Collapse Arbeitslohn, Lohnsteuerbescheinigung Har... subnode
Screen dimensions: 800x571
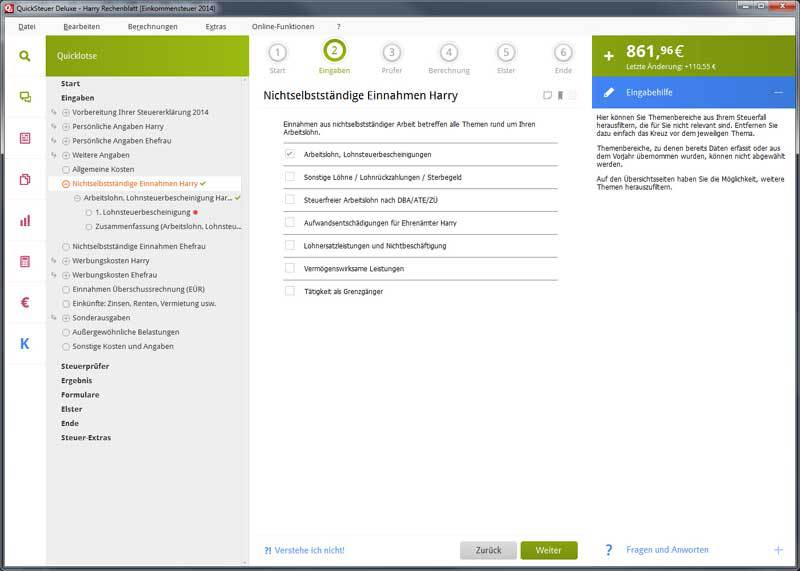pos(77,198)
